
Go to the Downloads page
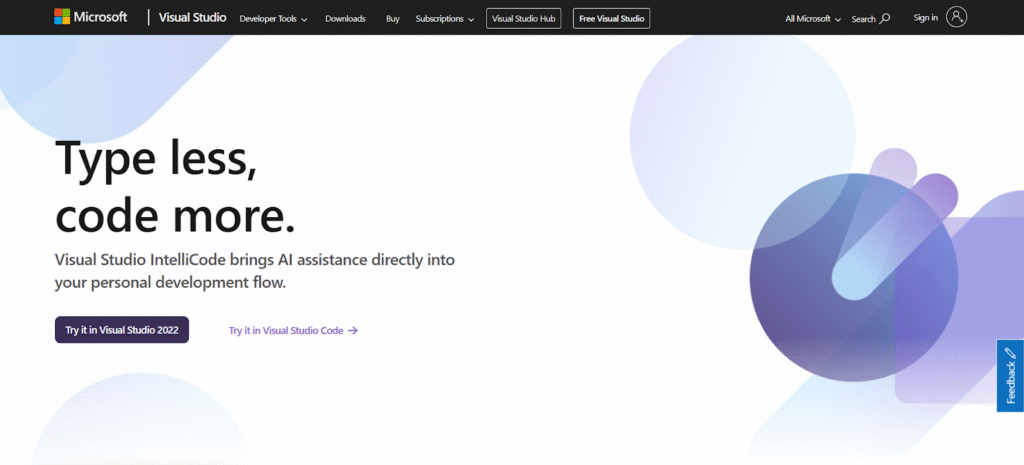pyautogui.click(x=345, y=18)
